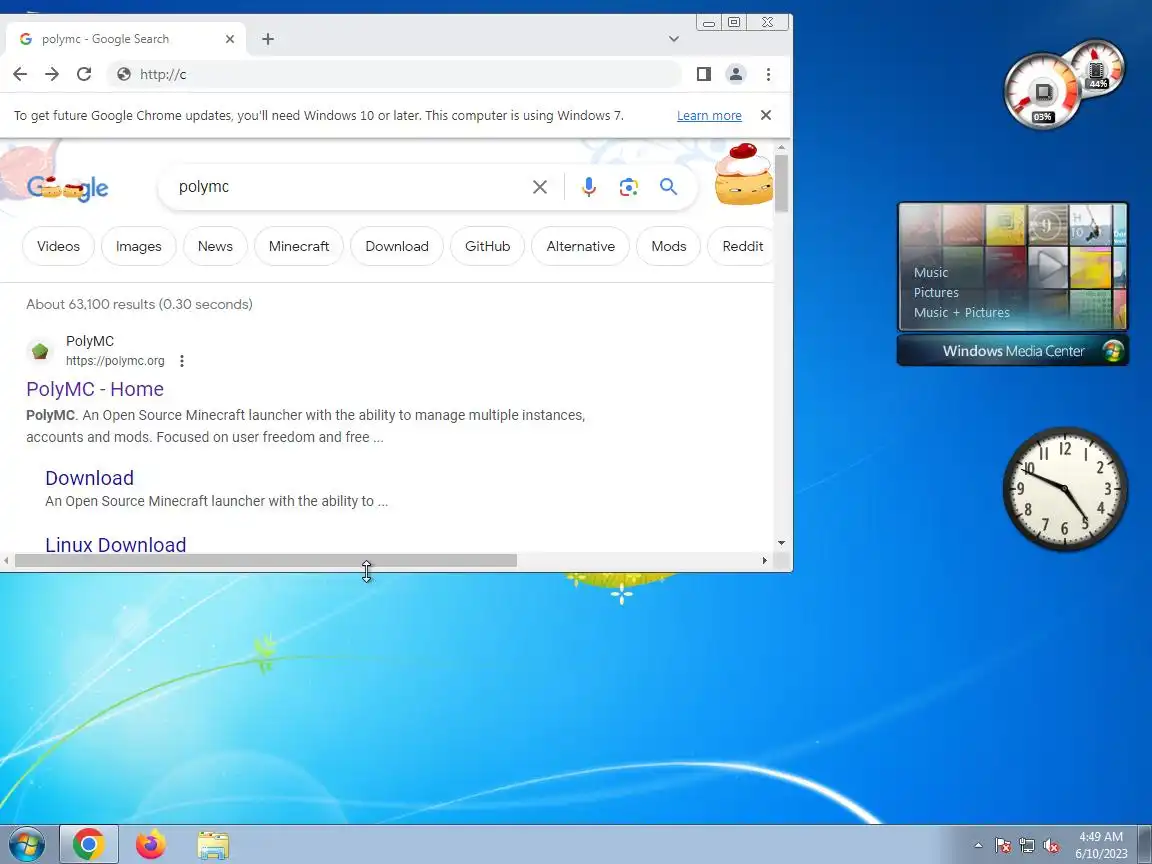The height and width of the screenshot is (864, 1152).
Task: Click the address bar showing http://c
Action: pyautogui.click(x=393, y=74)
